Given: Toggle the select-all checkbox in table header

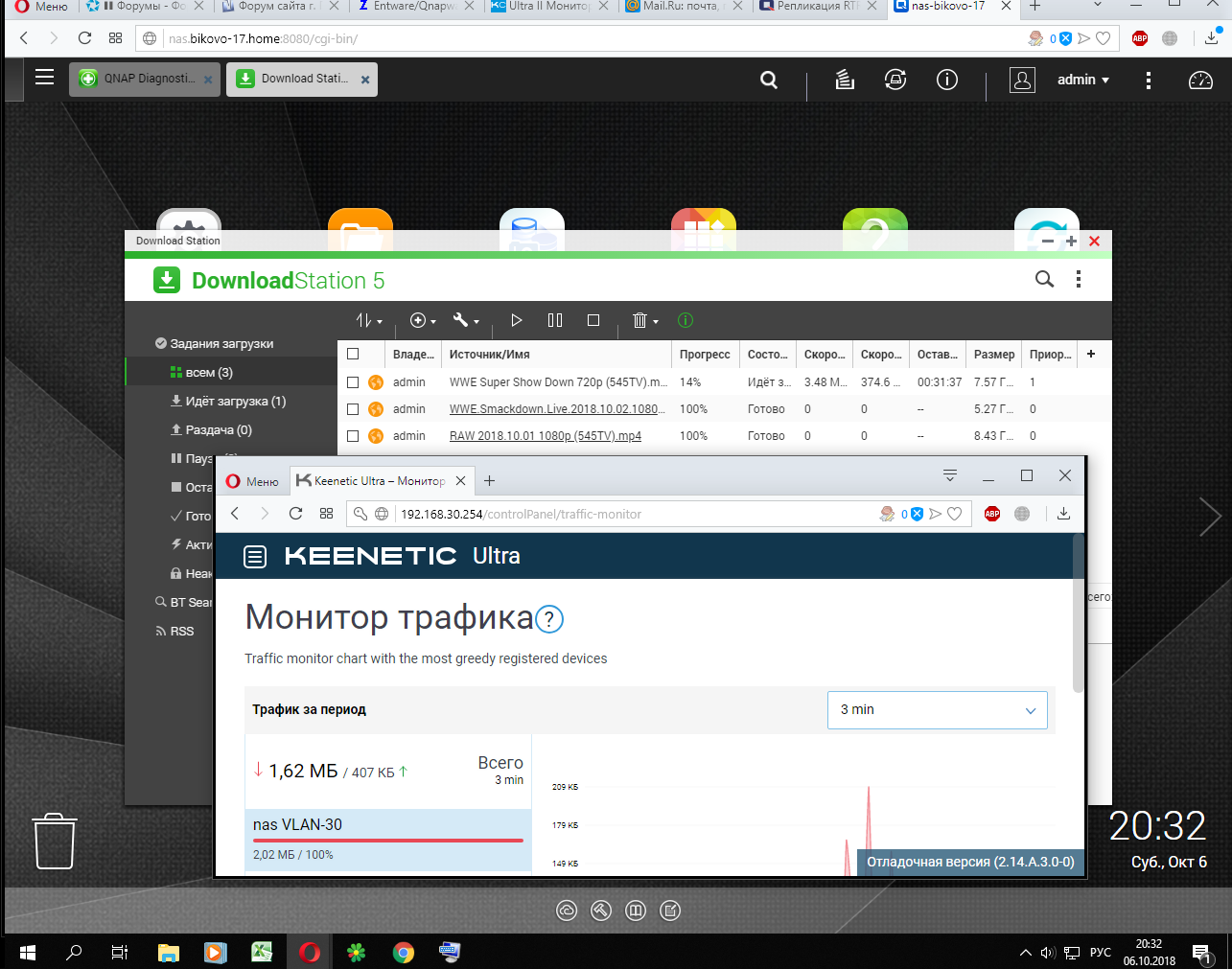Looking at the screenshot, I should tap(353, 354).
